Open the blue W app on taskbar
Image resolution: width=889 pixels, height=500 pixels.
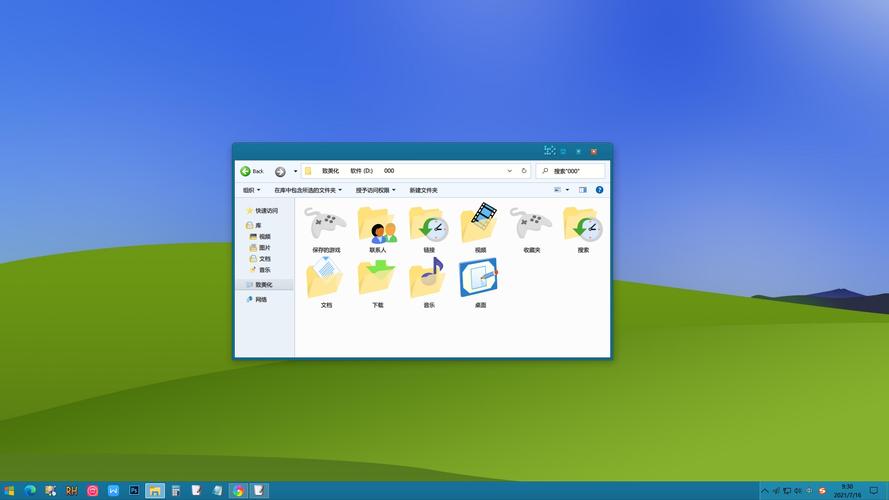(113, 490)
